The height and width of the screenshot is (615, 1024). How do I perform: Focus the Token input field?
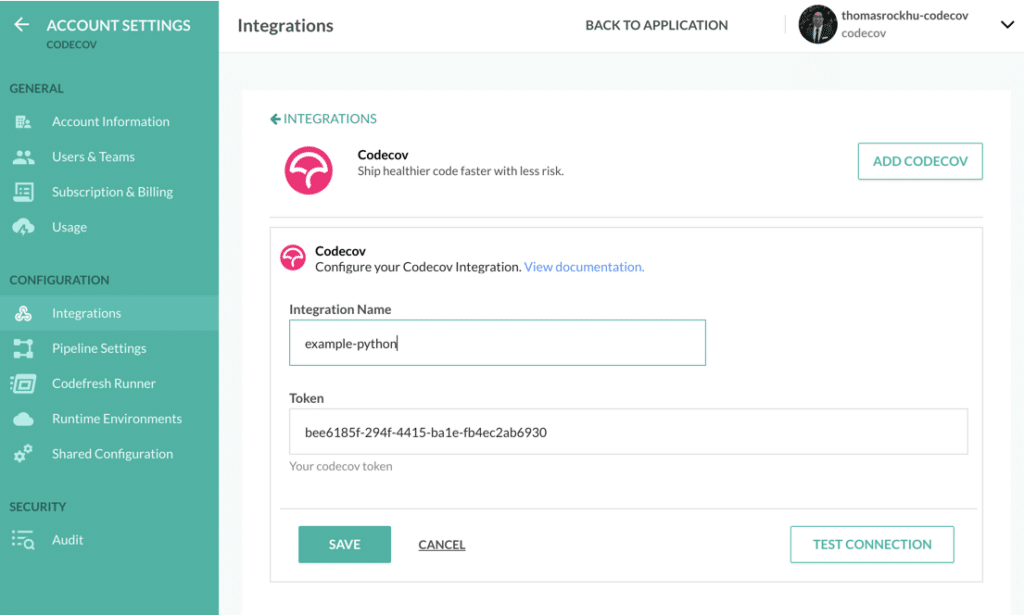(628, 432)
